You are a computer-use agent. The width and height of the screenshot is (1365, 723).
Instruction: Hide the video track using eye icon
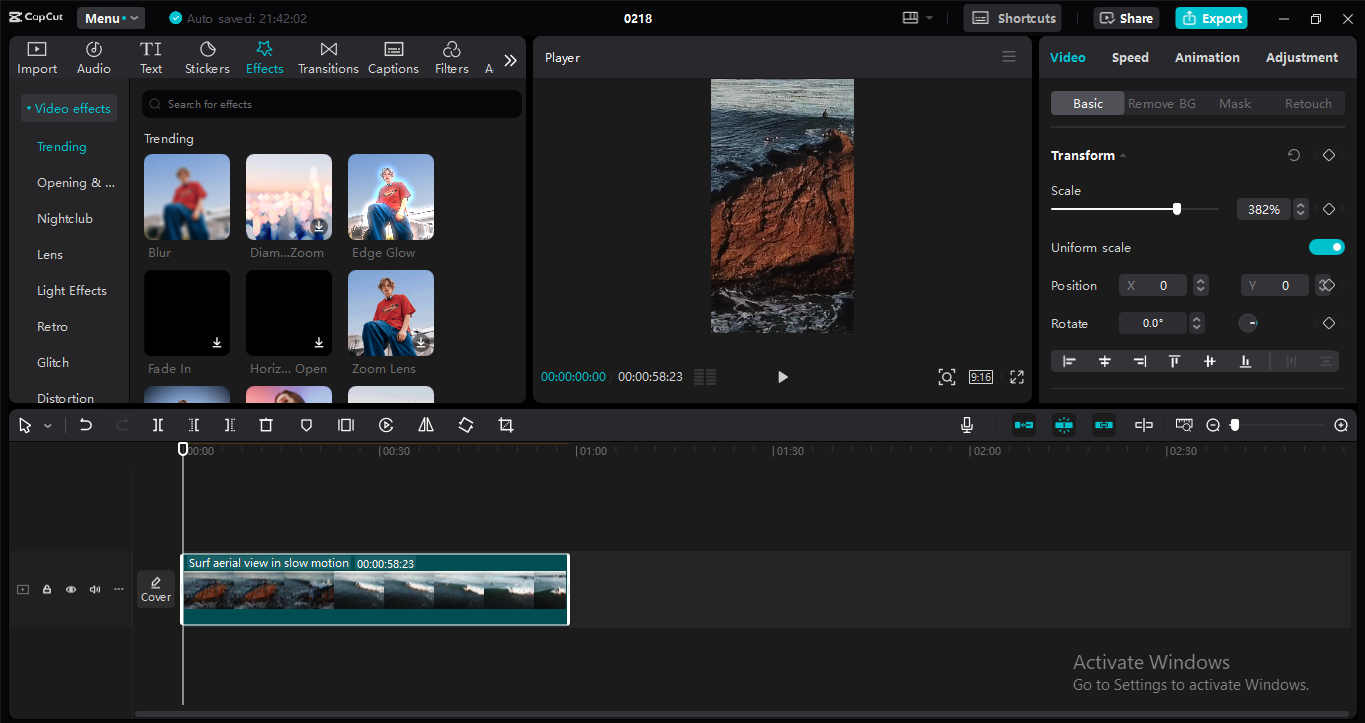pos(71,590)
